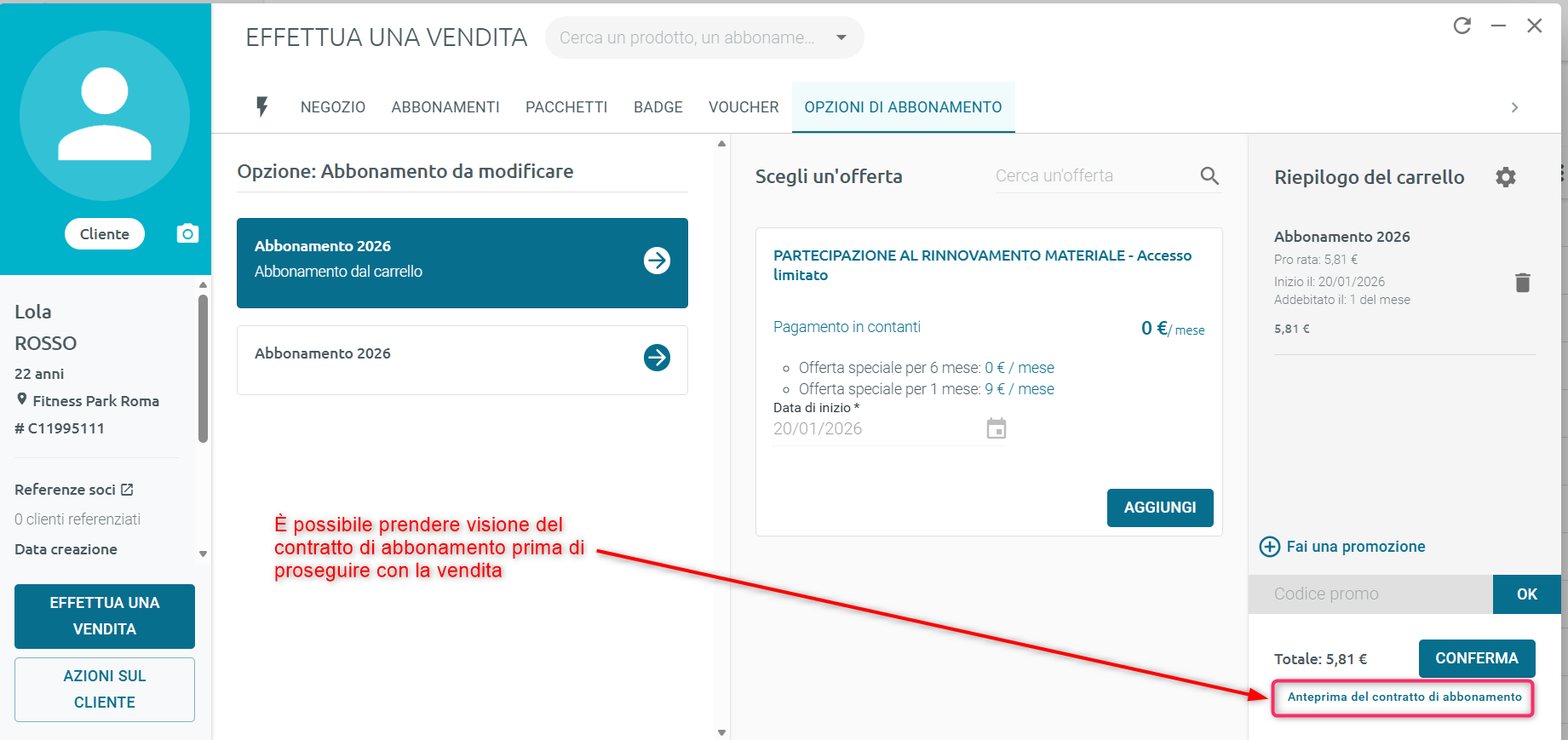Click the Fitness Park Roma location pin

click(x=22, y=399)
